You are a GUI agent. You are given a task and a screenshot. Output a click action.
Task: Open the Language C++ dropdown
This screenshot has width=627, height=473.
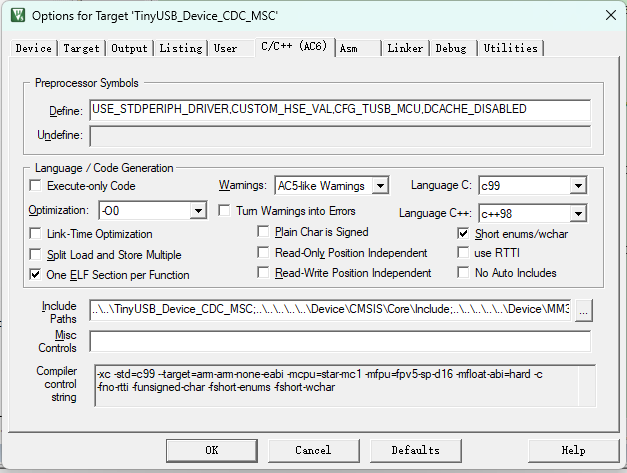pos(577,213)
